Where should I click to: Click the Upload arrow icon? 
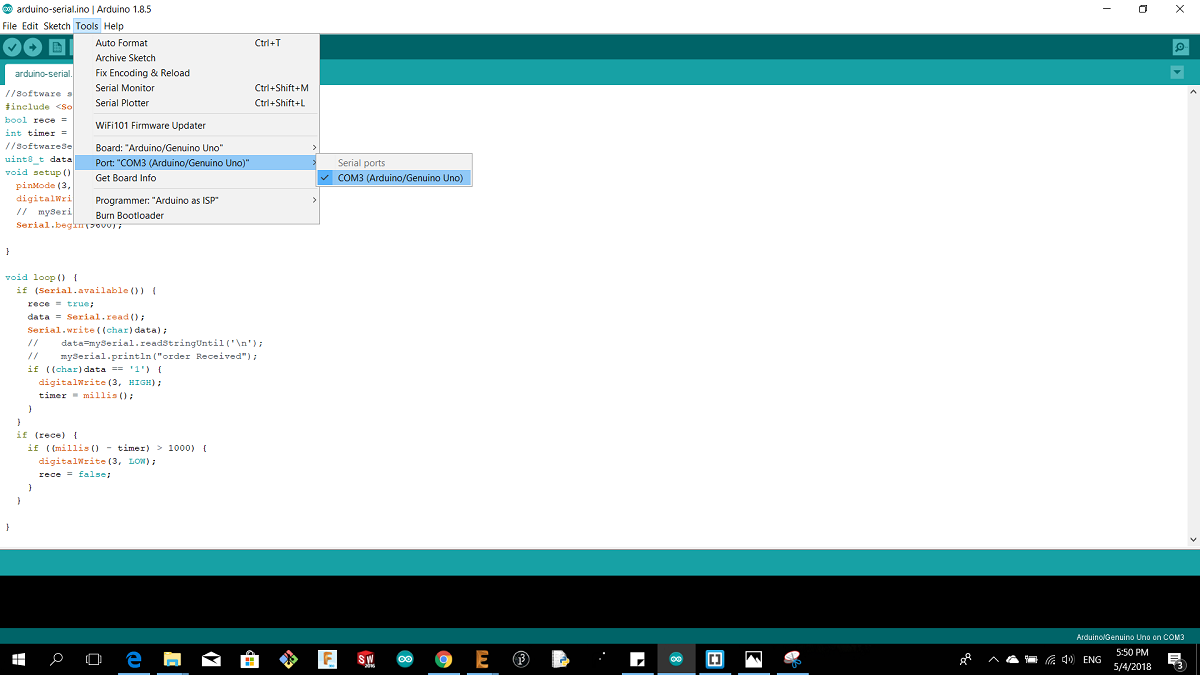pyautogui.click(x=33, y=47)
